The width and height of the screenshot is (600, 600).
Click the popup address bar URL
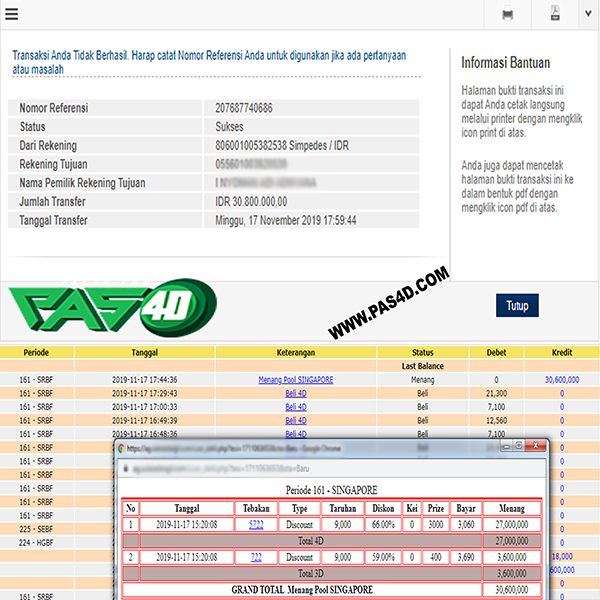221,468
